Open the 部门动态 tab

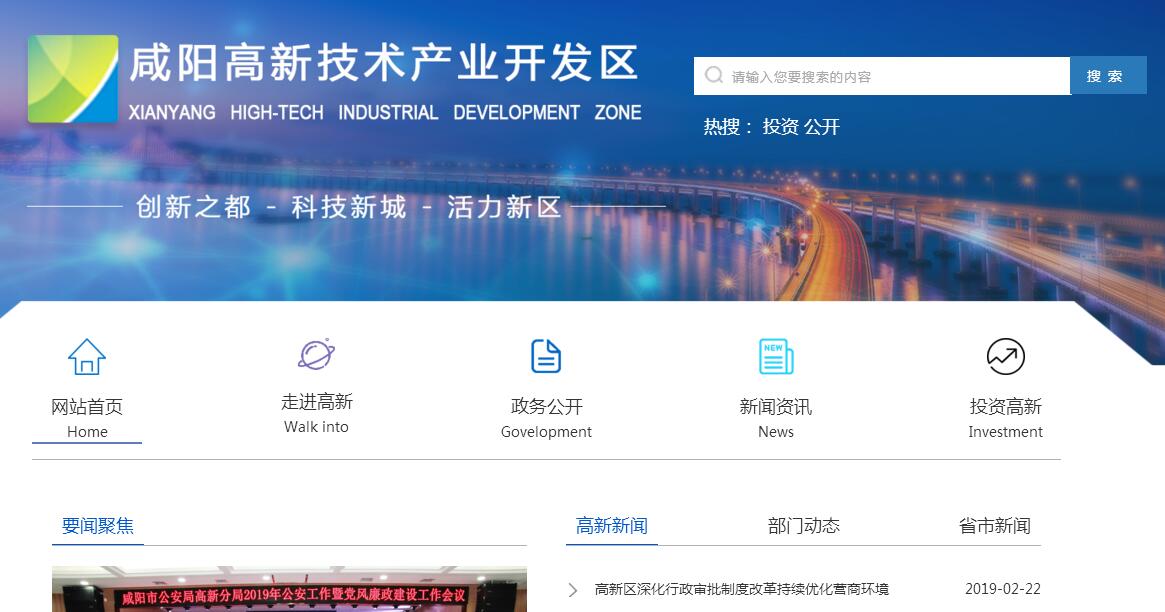click(803, 526)
